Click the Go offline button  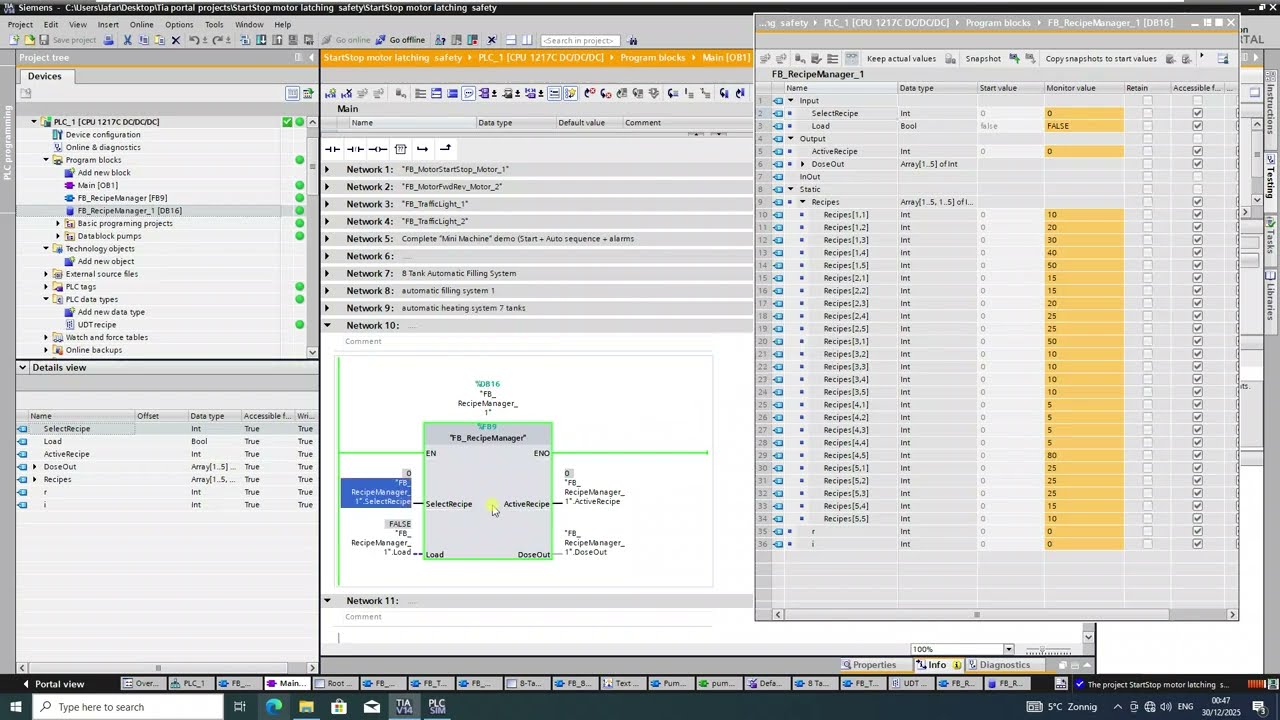(x=399, y=40)
